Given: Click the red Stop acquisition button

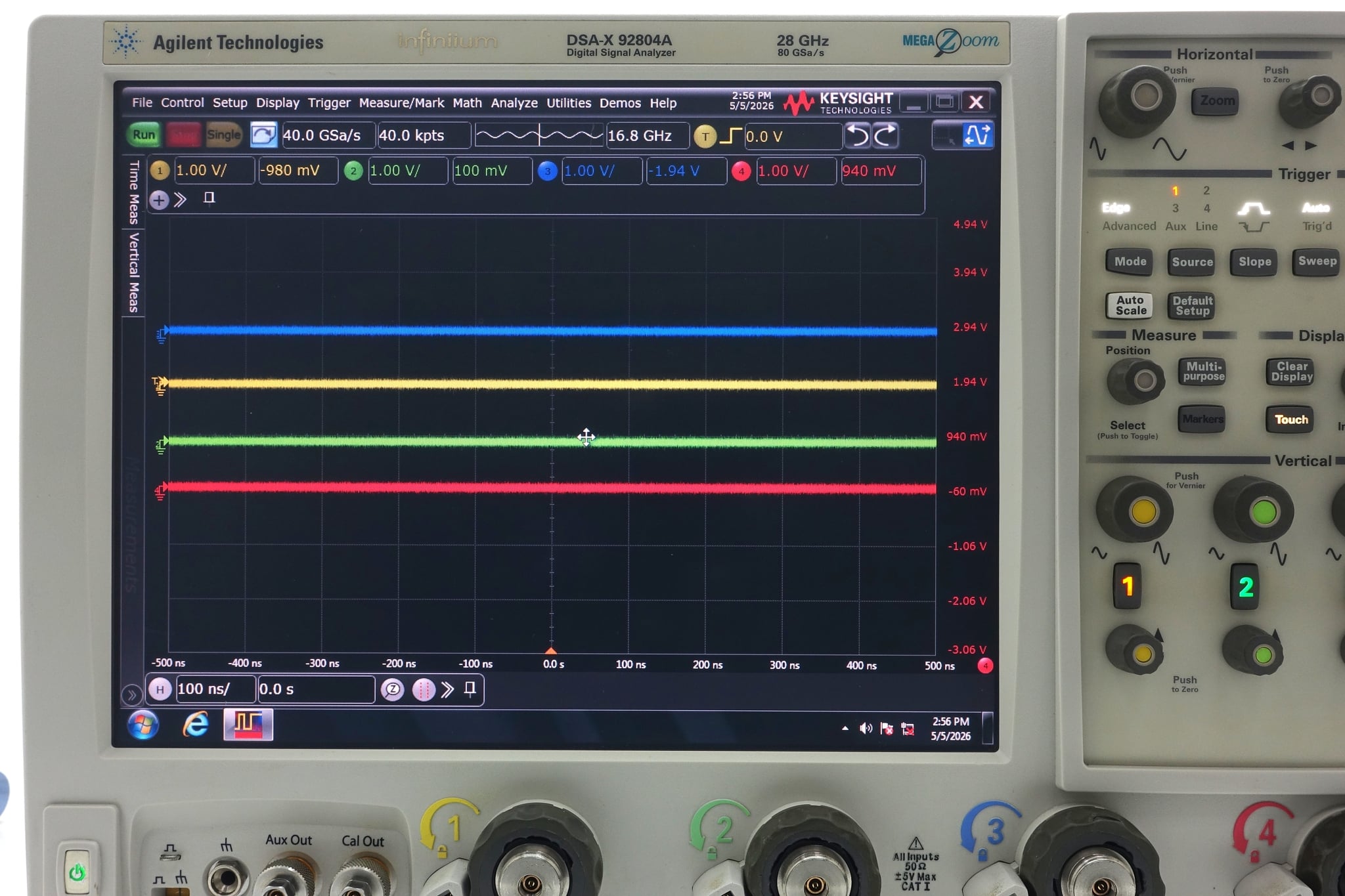Looking at the screenshot, I should coord(183,135).
